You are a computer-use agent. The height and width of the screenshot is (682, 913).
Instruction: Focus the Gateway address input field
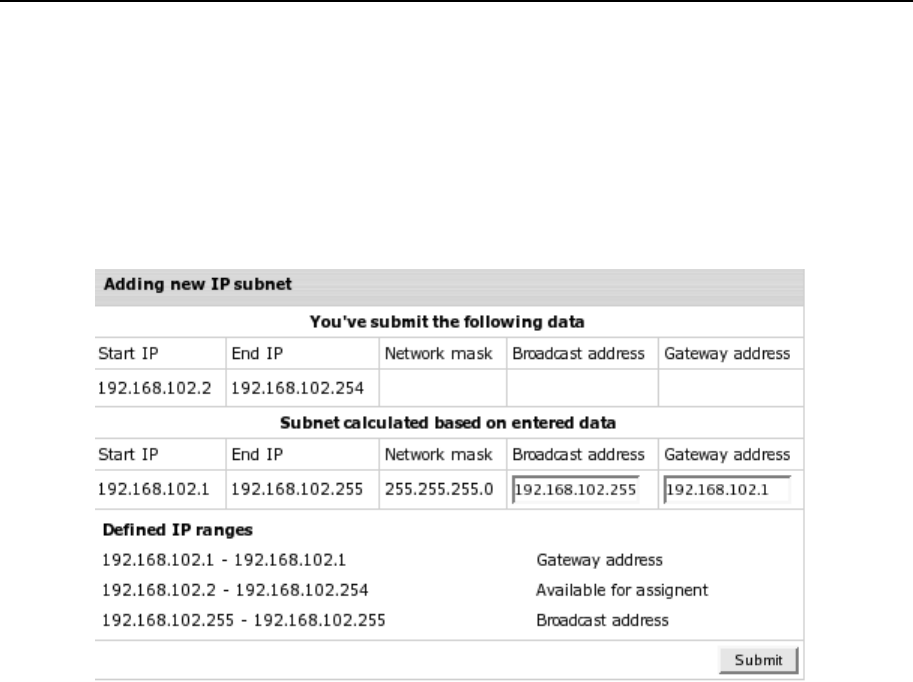(x=726, y=491)
